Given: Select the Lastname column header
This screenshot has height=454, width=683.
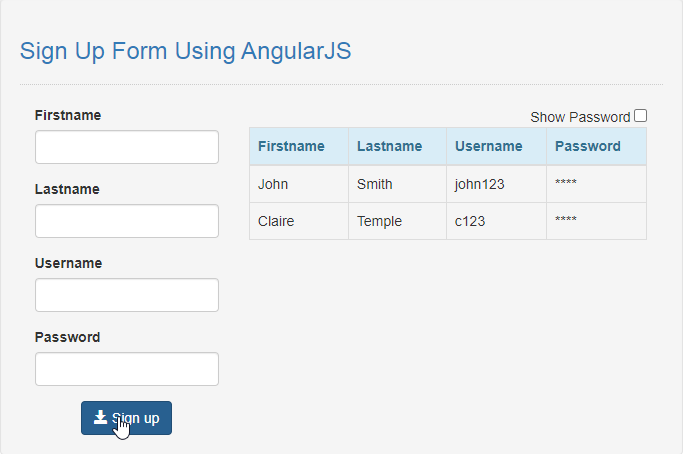Looking at the screenshot, I should pyautogui.click(x=397, y=146).
